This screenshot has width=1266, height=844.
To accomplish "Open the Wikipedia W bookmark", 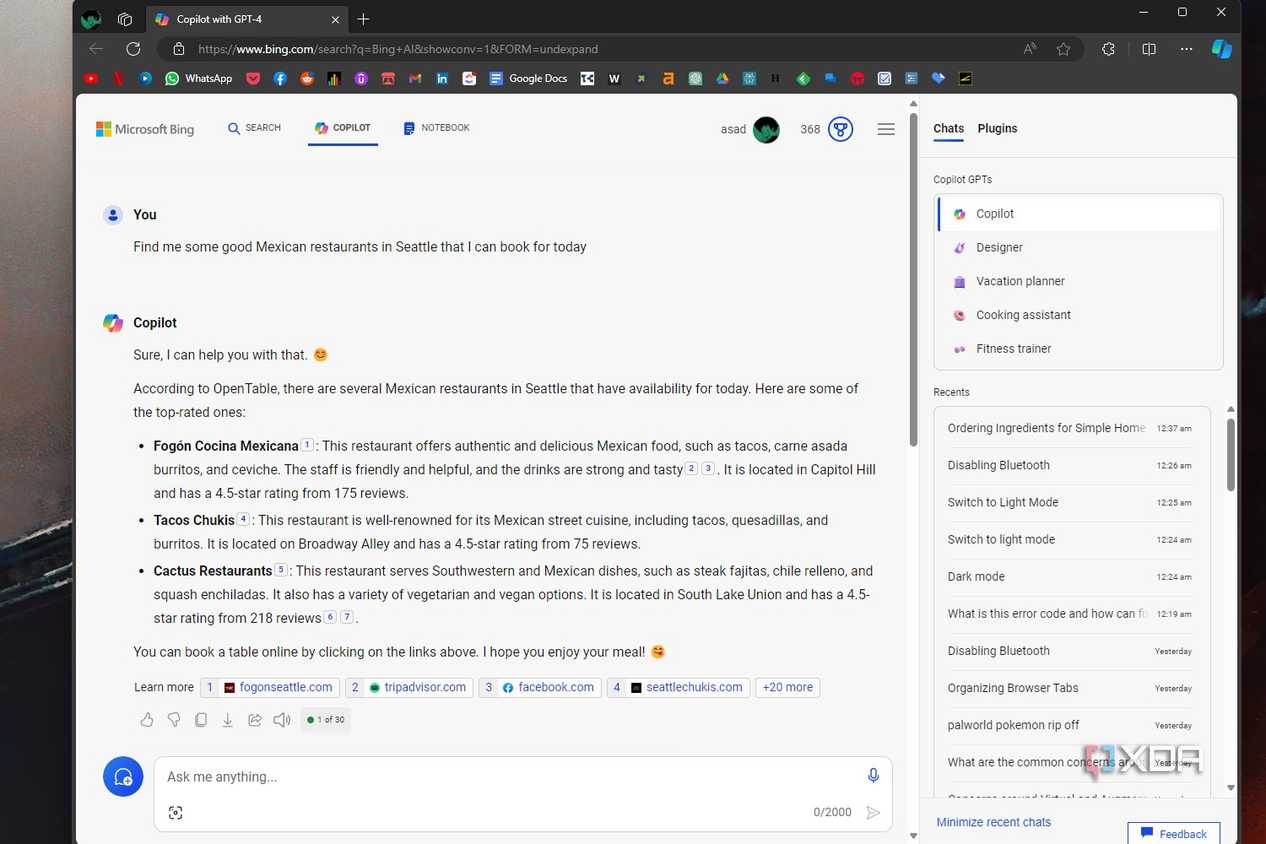I will 614,78.
